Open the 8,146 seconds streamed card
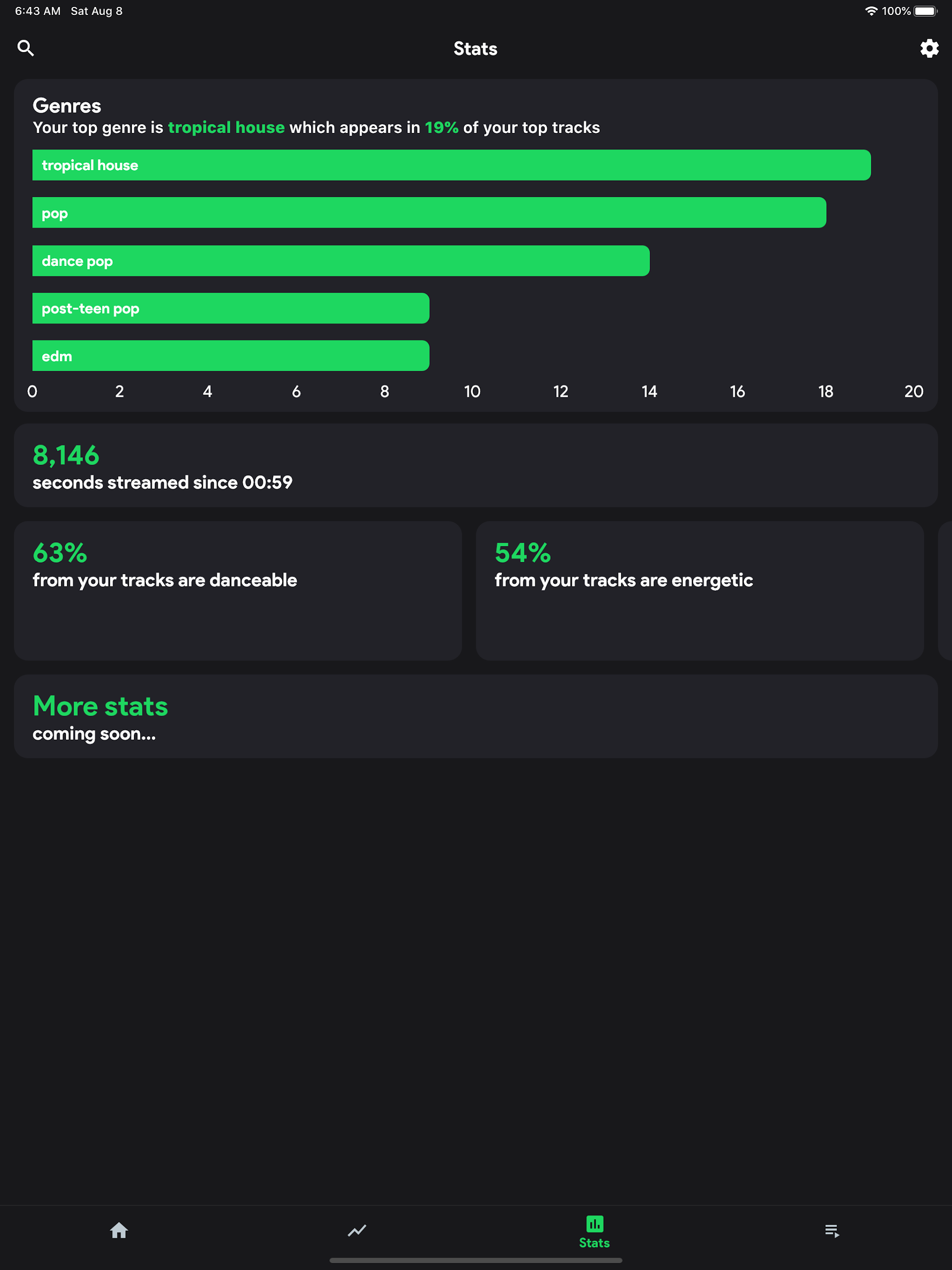952x1270 pixels. pyautogui.click(x=475, y=466)
